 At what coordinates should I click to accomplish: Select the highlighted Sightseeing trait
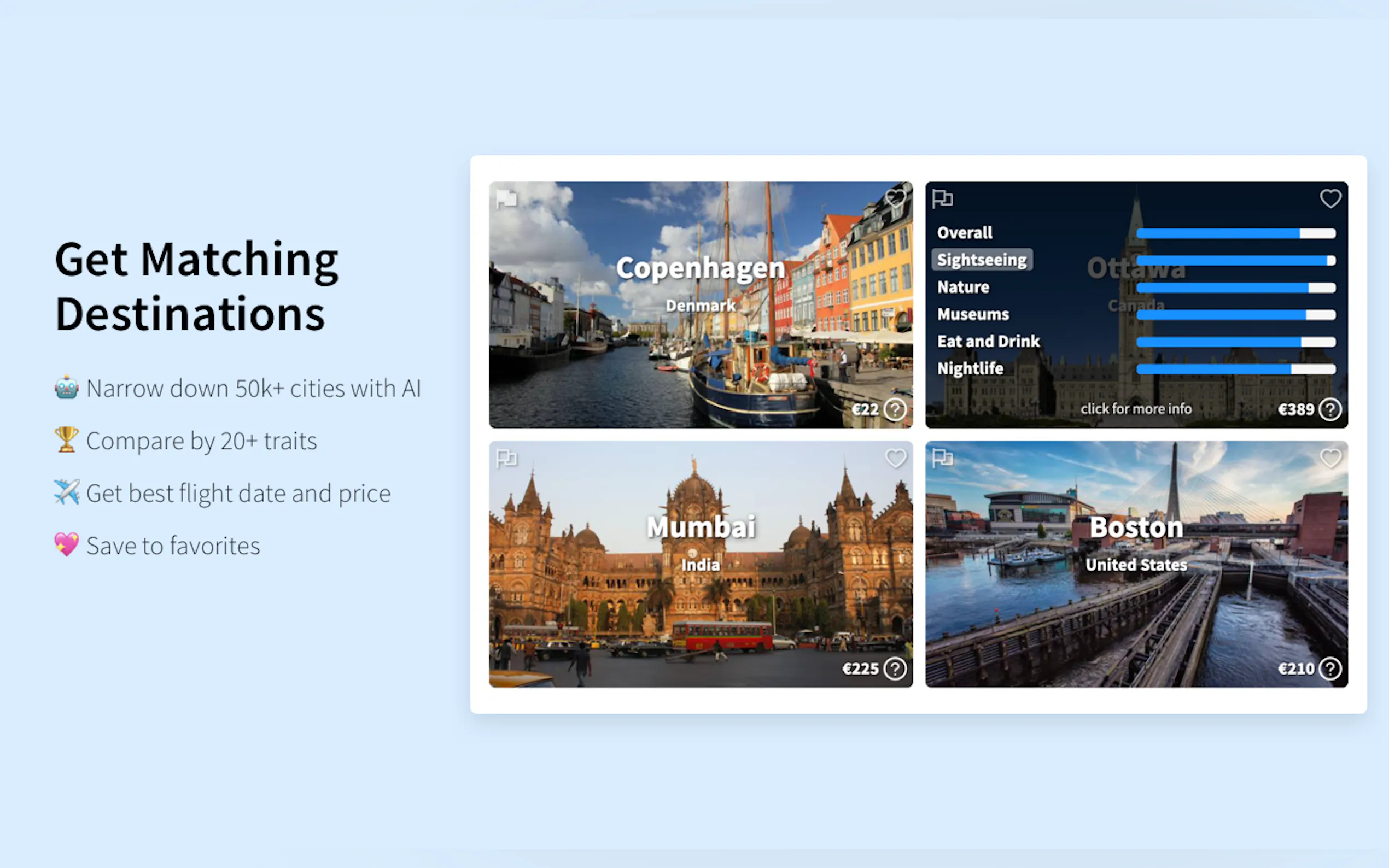[981, 260]
